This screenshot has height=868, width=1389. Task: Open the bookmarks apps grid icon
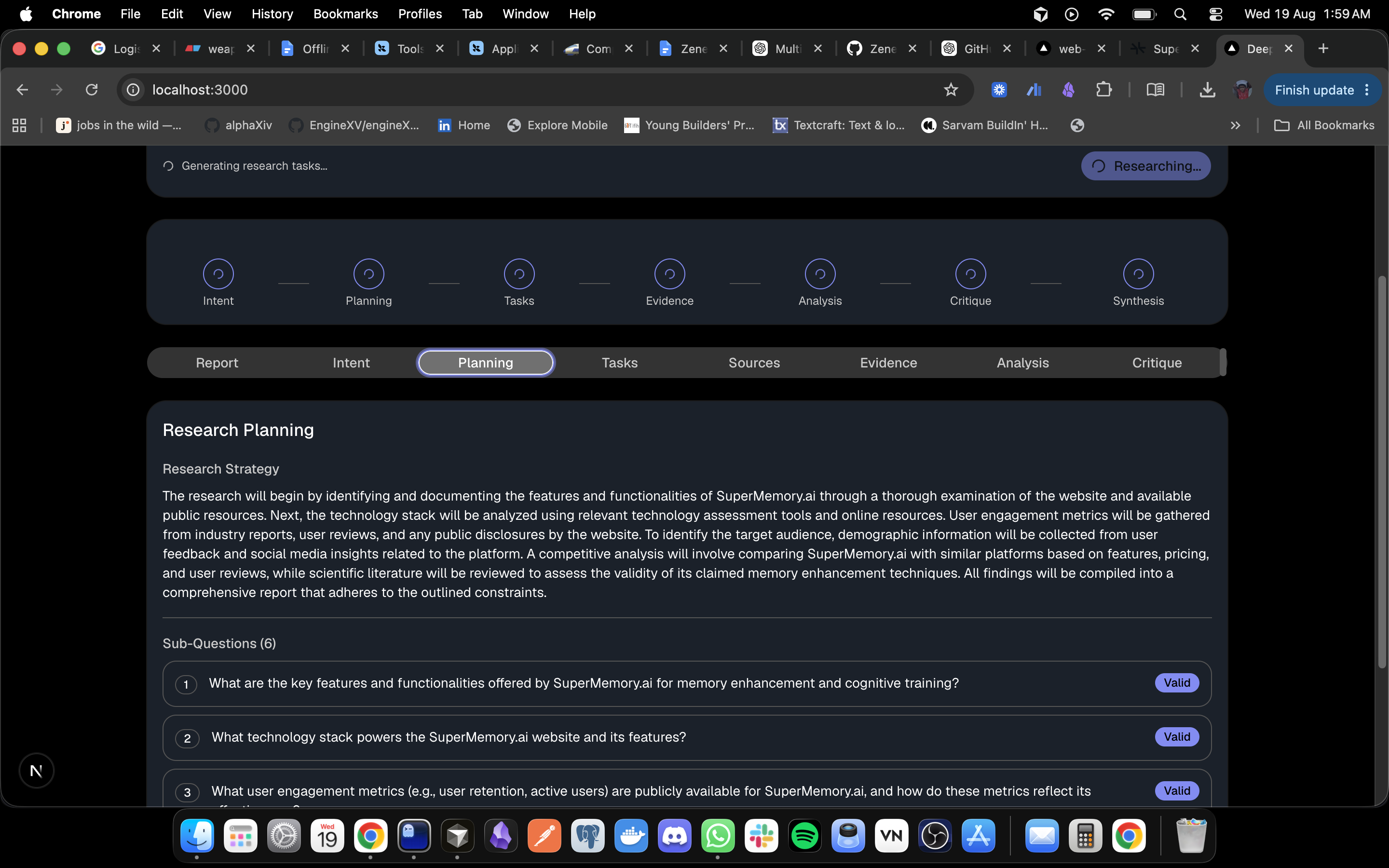tap(19, 125)
